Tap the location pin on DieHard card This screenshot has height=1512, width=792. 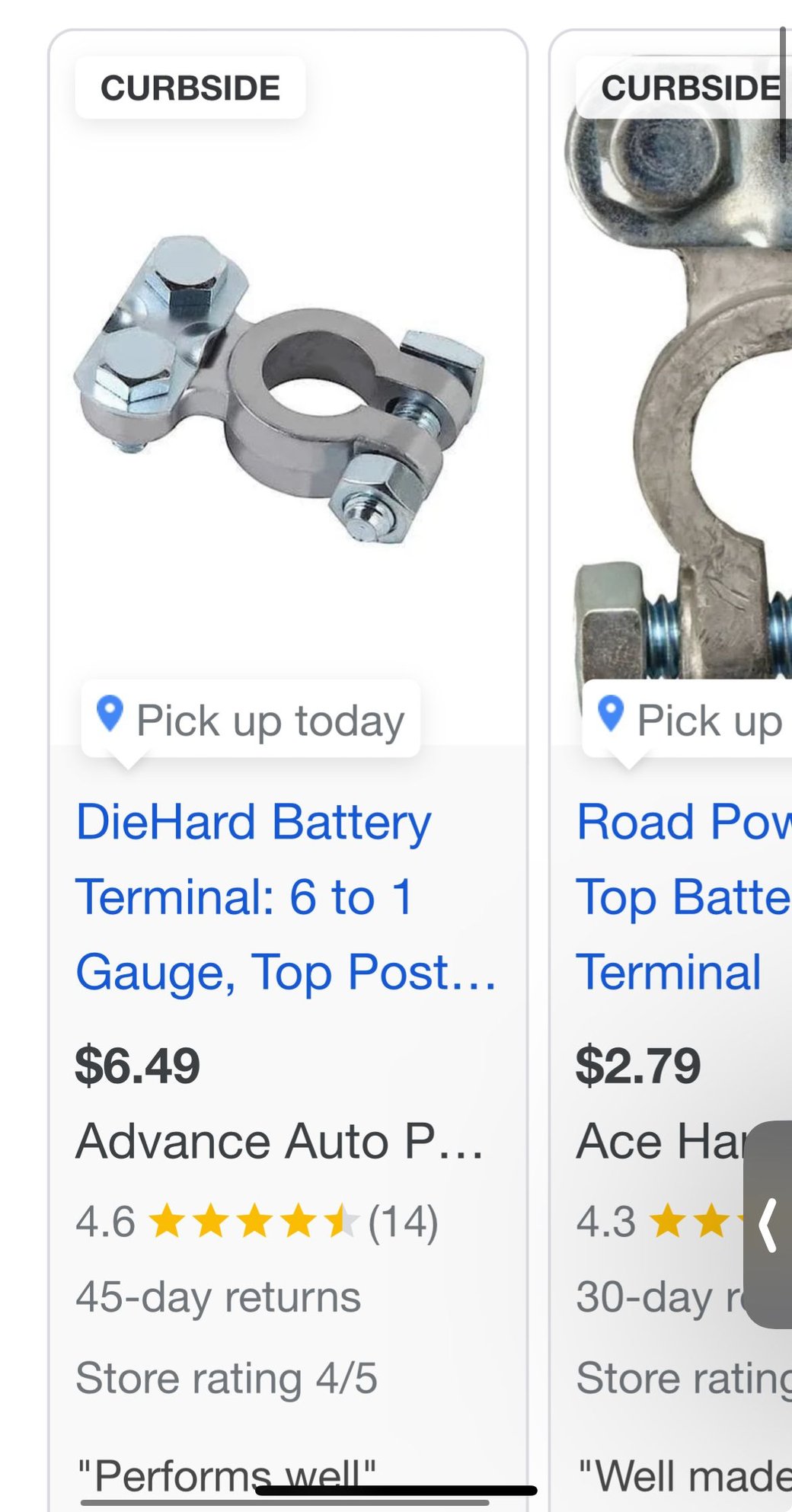pos(110,714)
